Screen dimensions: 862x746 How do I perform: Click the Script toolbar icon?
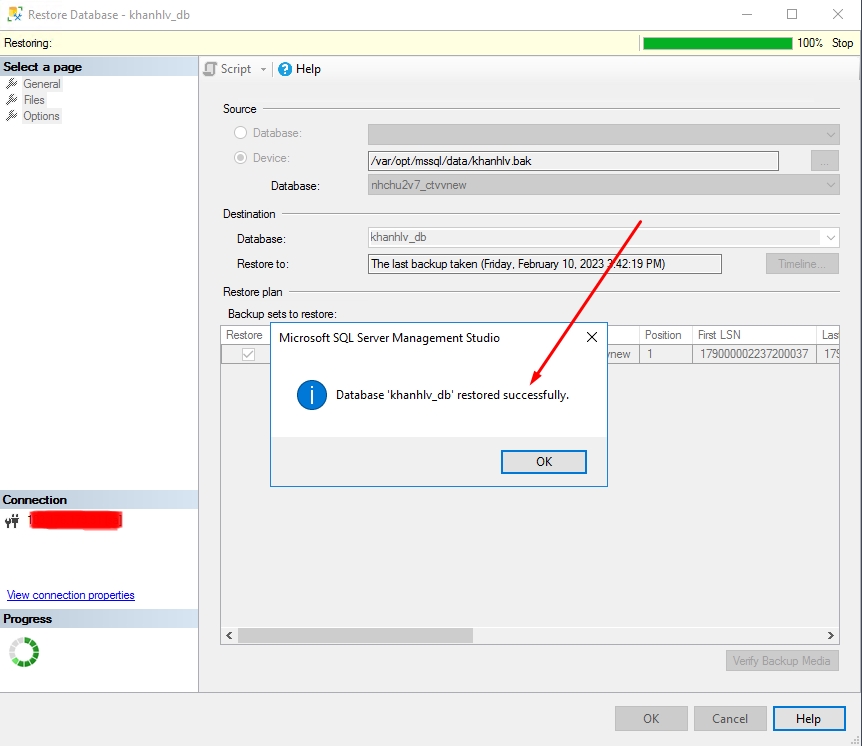(211, 68)
